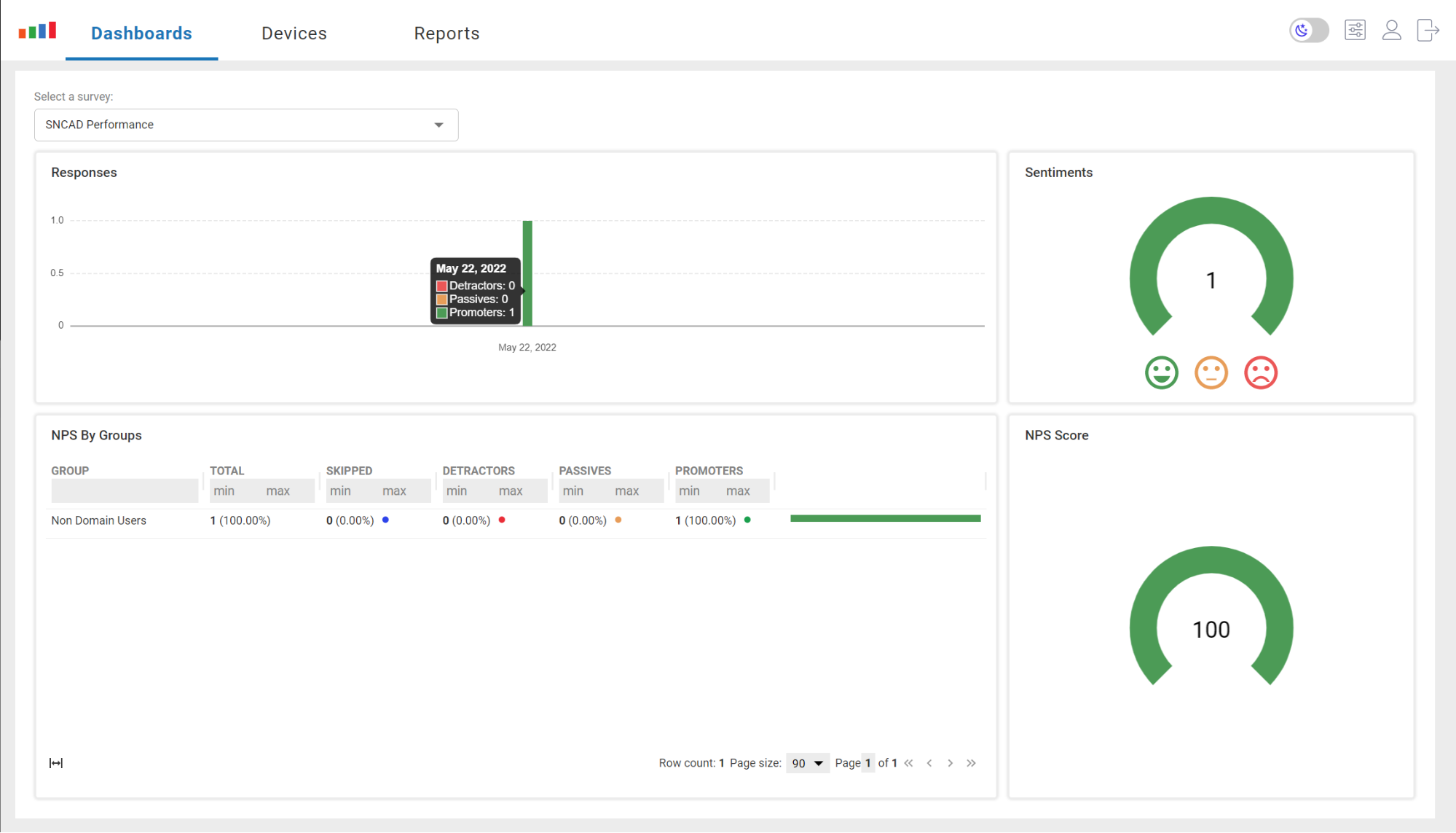Screen dimensions: 1456x833
Task: Click the fit columns width icon
Action: click(x=56, y=763)
